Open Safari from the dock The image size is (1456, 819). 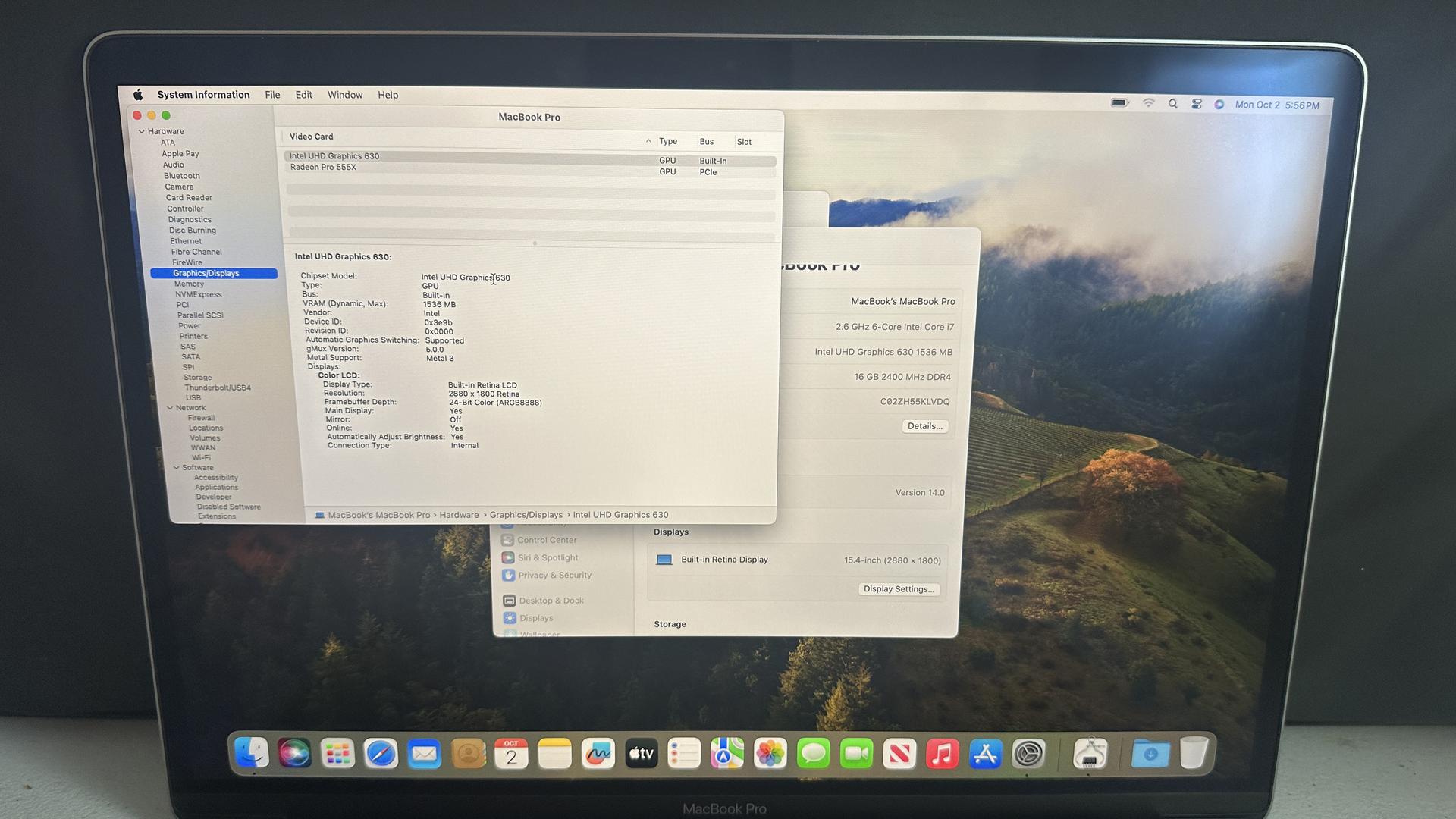pos(381,754)
